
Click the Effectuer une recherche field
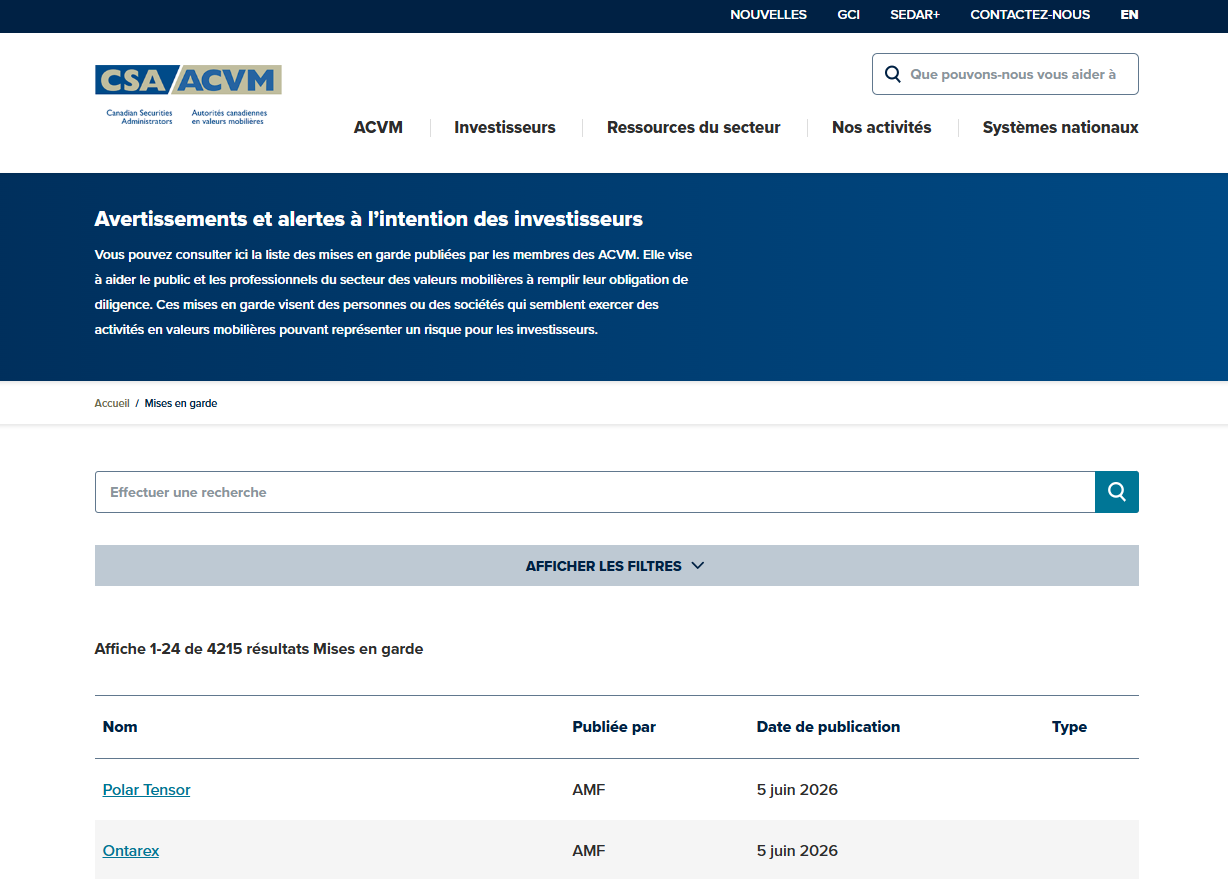click(595, 492)
